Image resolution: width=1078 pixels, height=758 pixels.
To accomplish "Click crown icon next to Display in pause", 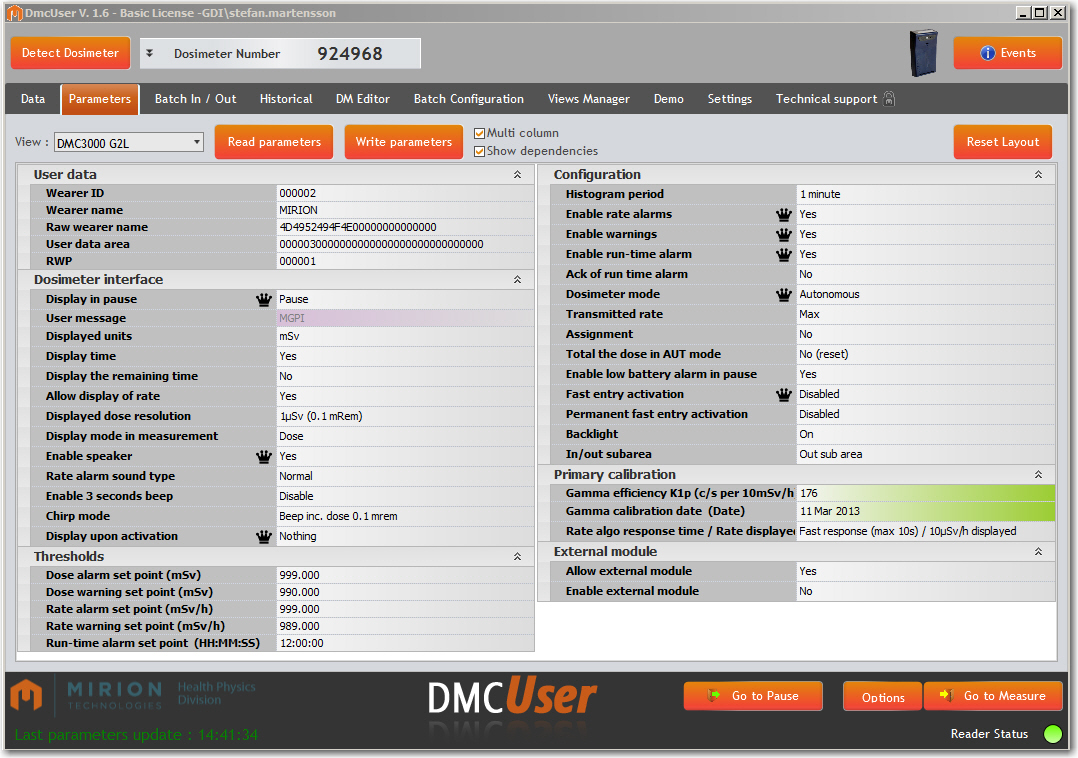I will [264, 299].
